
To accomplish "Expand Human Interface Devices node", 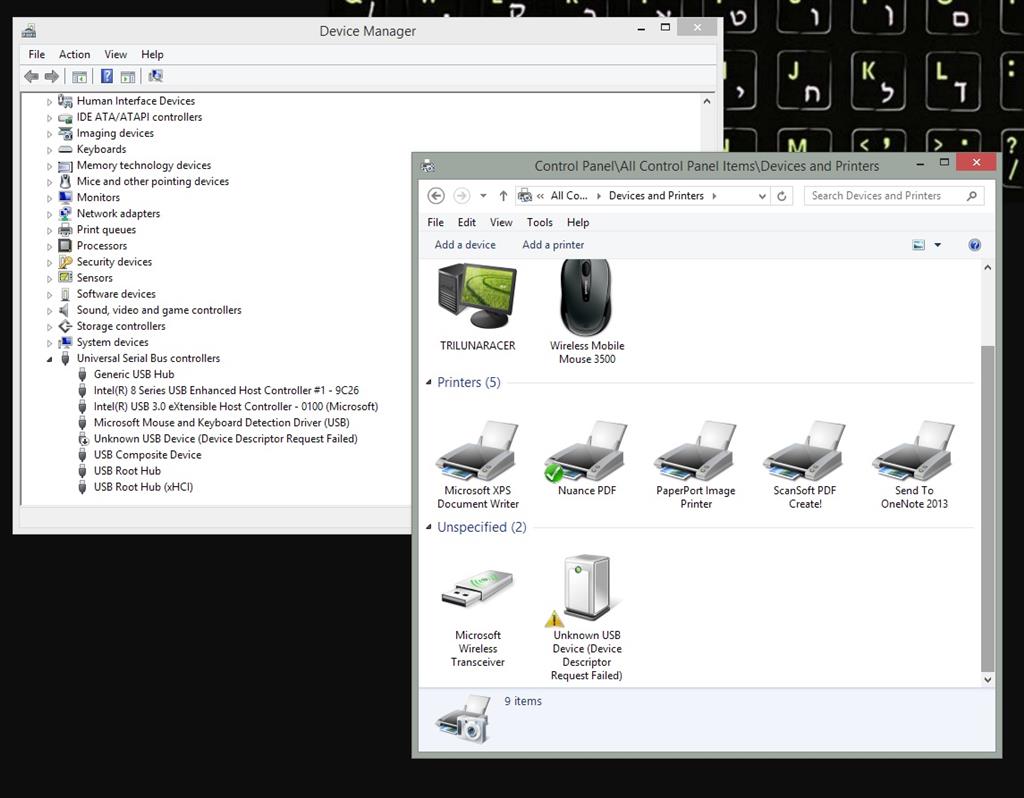I will pyautogui.click(x=49, y=102).
